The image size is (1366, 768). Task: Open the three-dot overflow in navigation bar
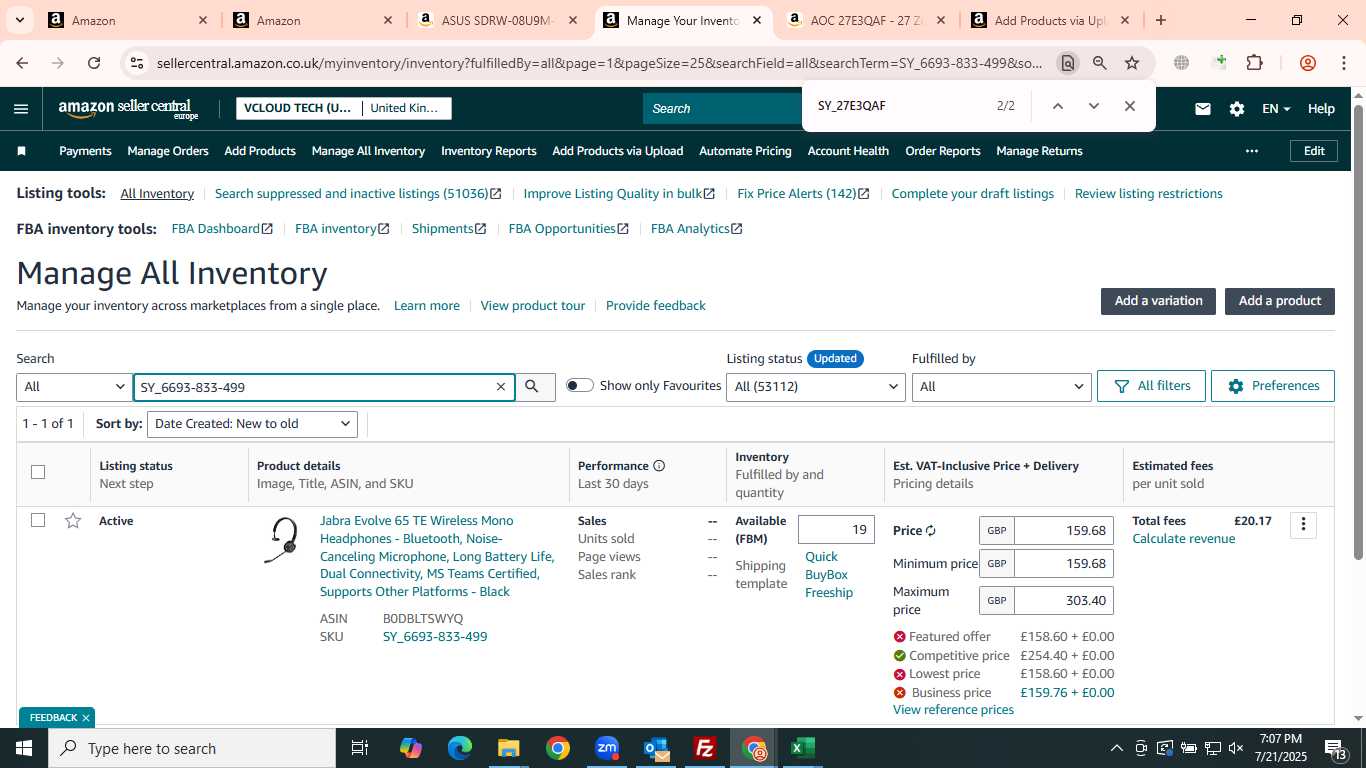1251,151
